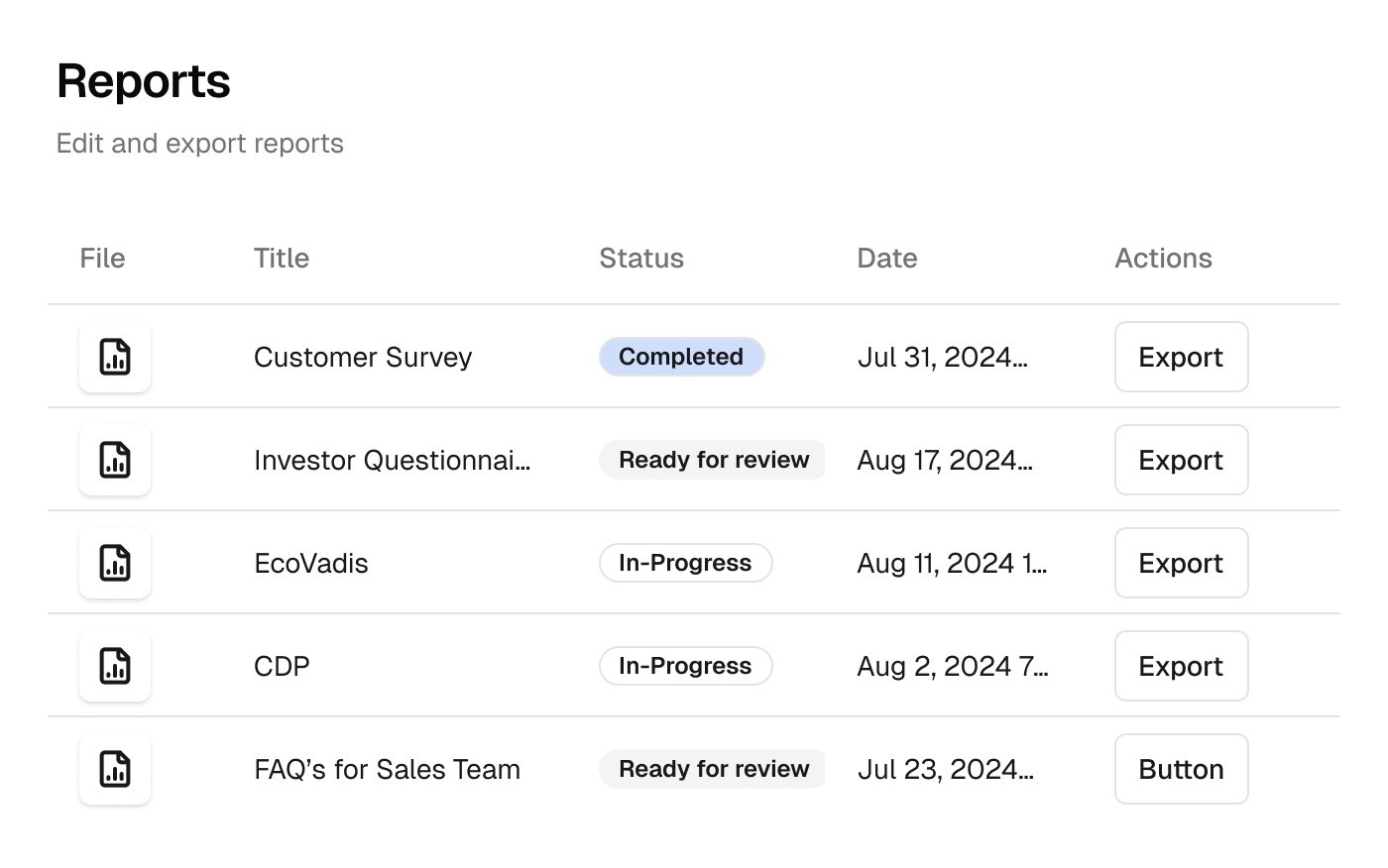
Task: Open the EcoVadis report file icon
Action: pyautogui.click(x=115, y=563)
